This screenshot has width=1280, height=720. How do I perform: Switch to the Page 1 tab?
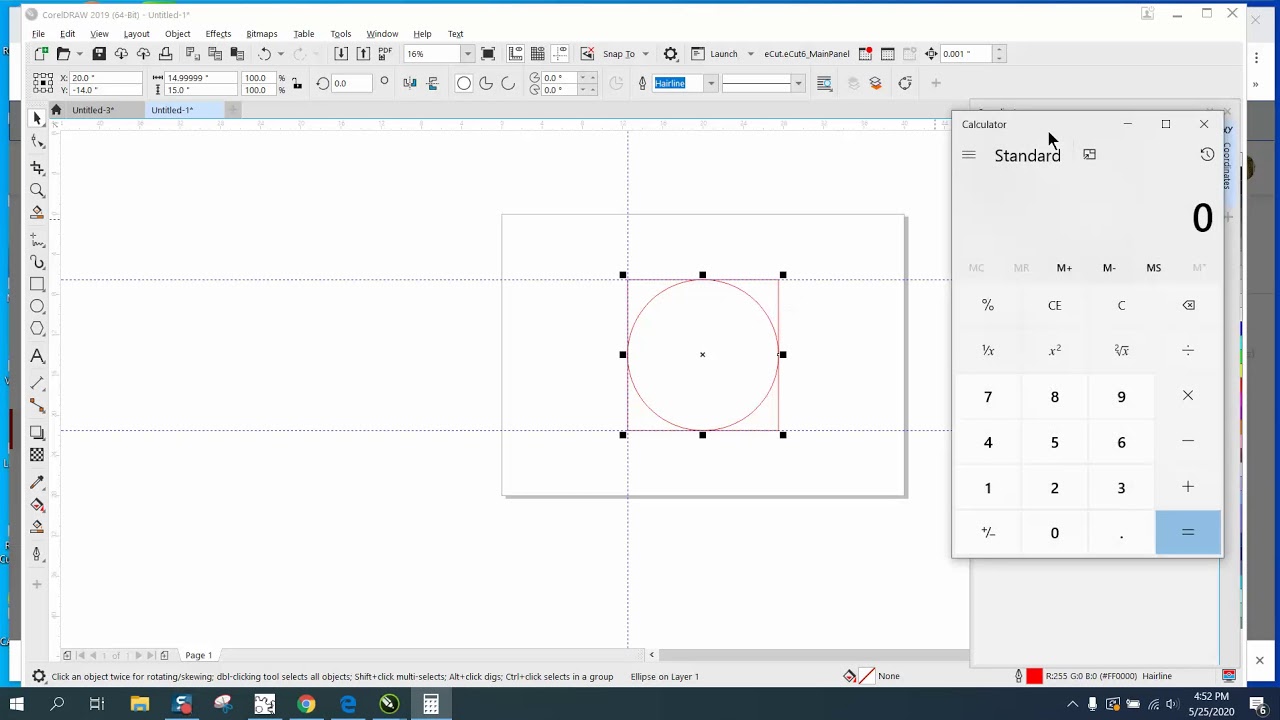pos(198,655)
